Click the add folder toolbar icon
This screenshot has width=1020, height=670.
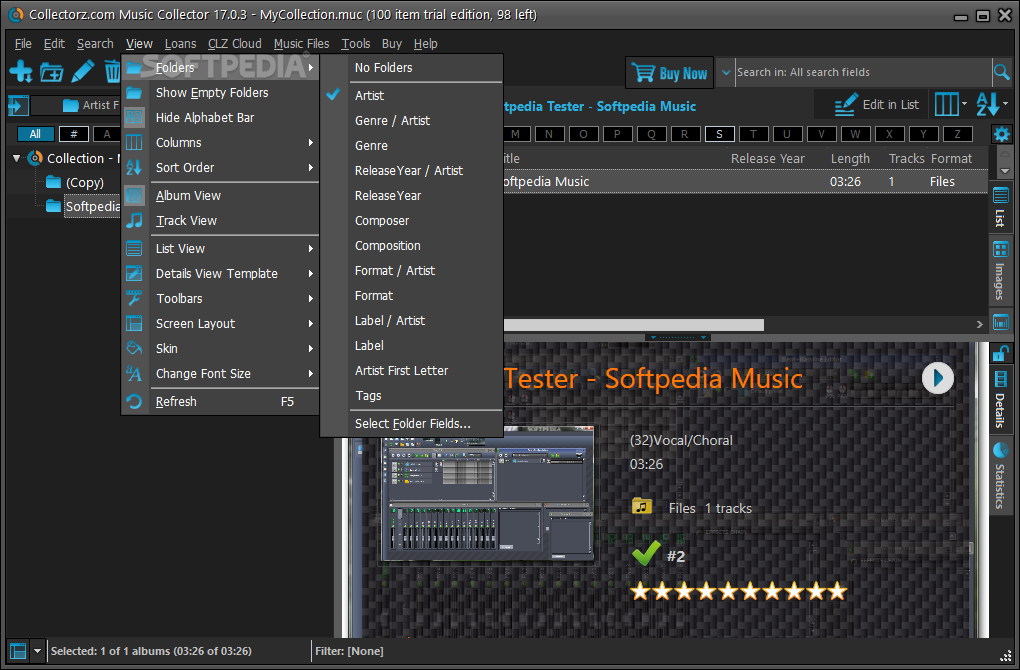51,72
